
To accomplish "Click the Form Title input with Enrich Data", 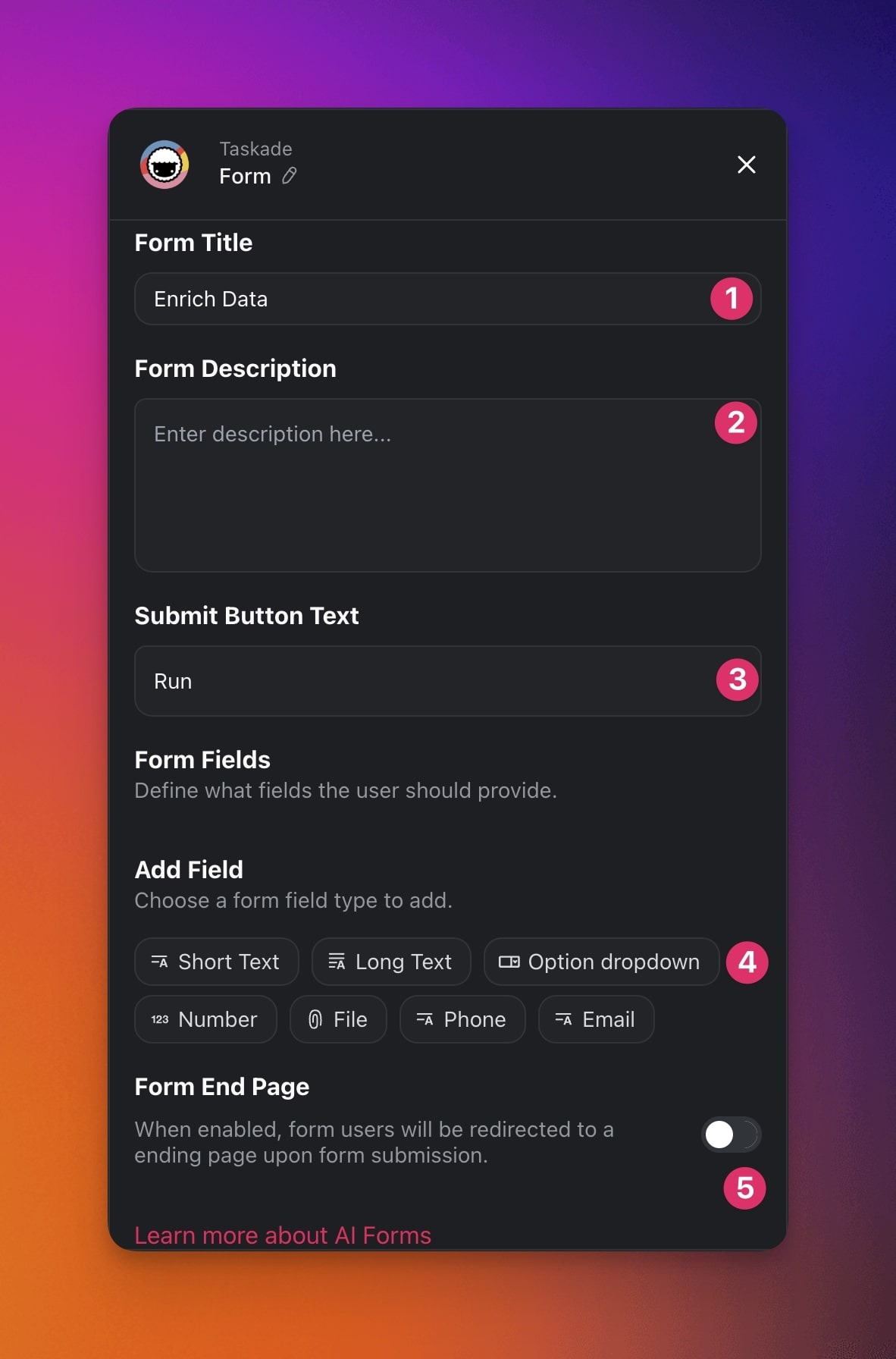I will coord(447,299).
